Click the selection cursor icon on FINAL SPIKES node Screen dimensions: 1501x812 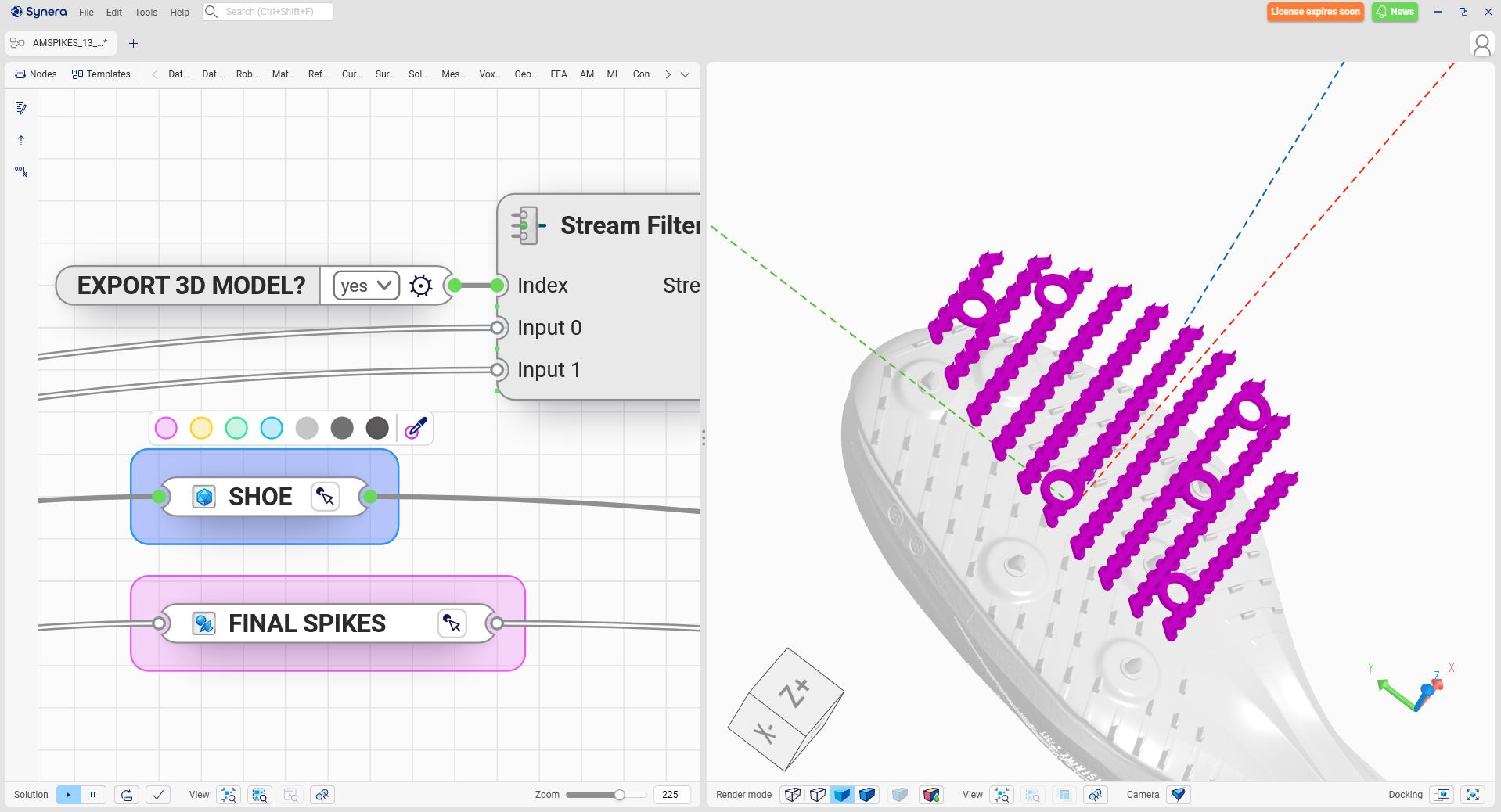coord(452,623)
